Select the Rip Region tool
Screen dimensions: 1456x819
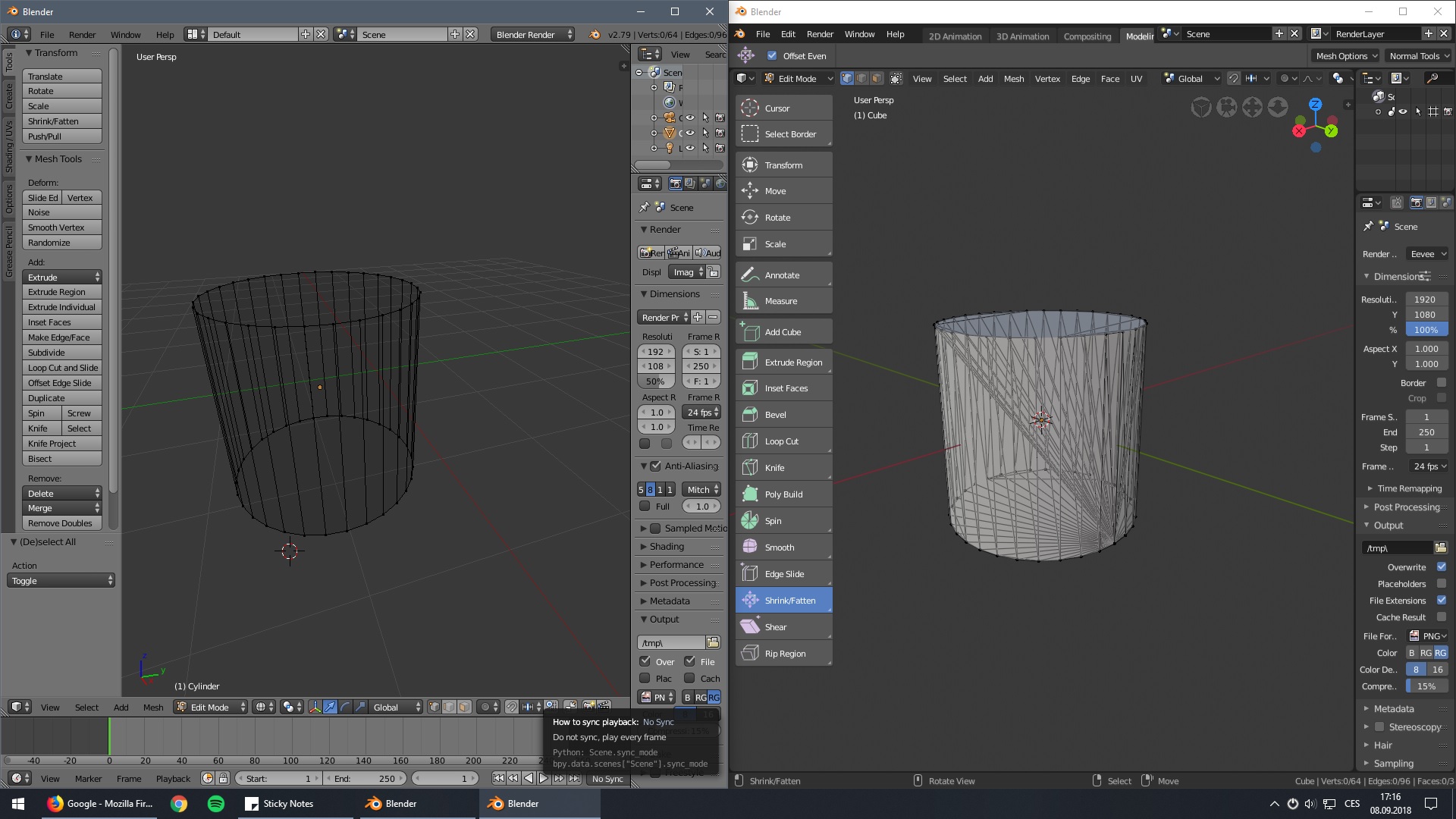tap(783, 654)
